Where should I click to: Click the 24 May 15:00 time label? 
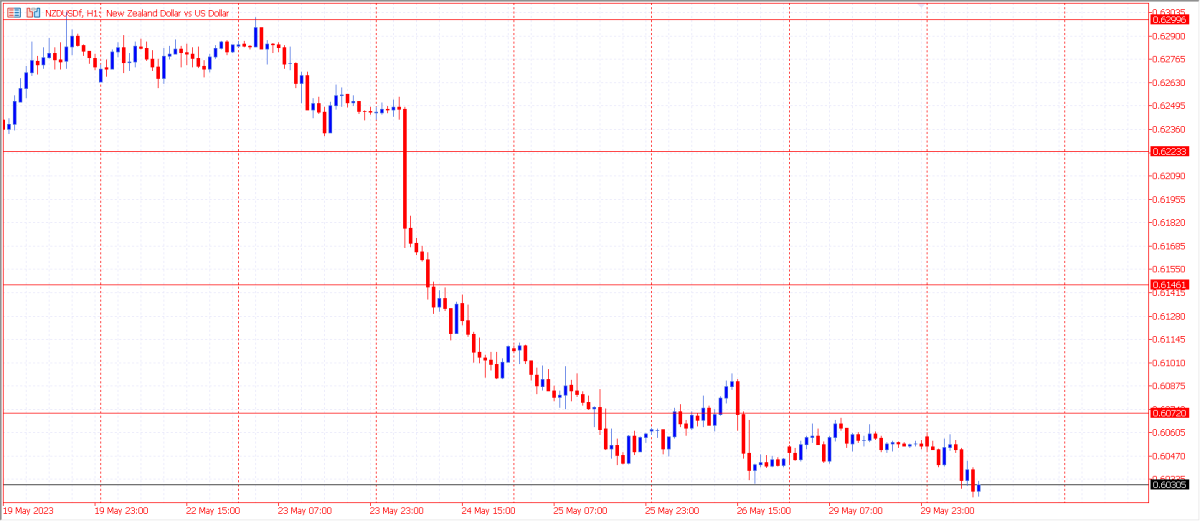point(489,511)
